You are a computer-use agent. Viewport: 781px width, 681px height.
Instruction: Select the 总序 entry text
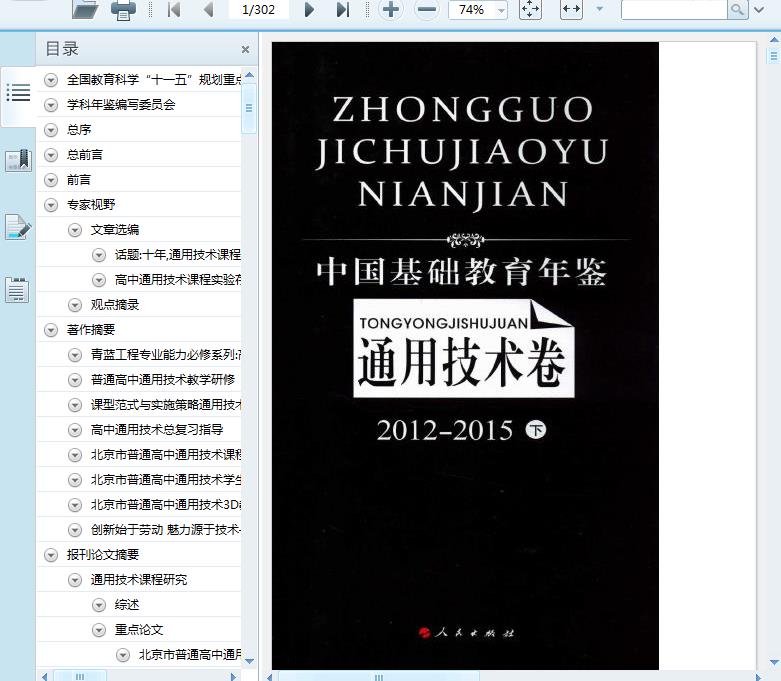(x=79, y=130)
